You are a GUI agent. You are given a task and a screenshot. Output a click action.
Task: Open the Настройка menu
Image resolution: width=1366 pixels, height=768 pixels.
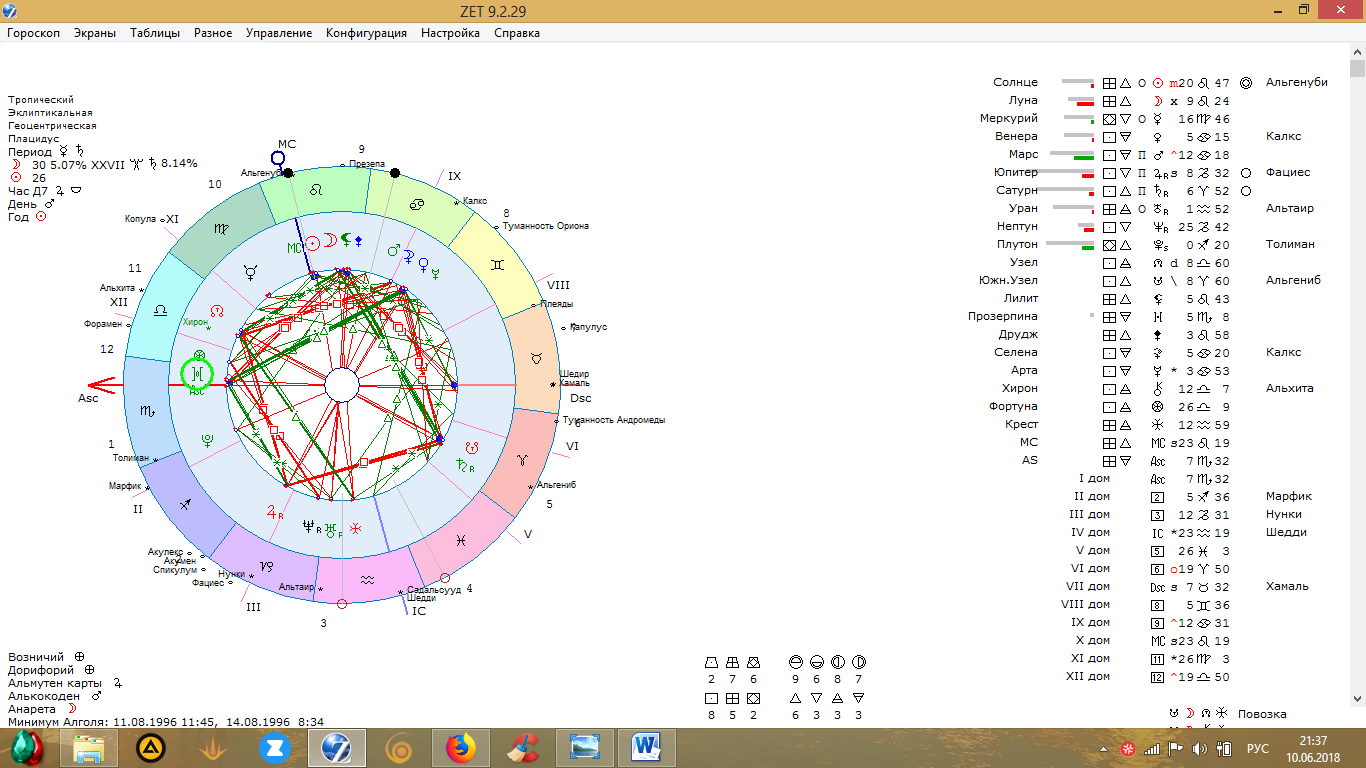[450, 33]
